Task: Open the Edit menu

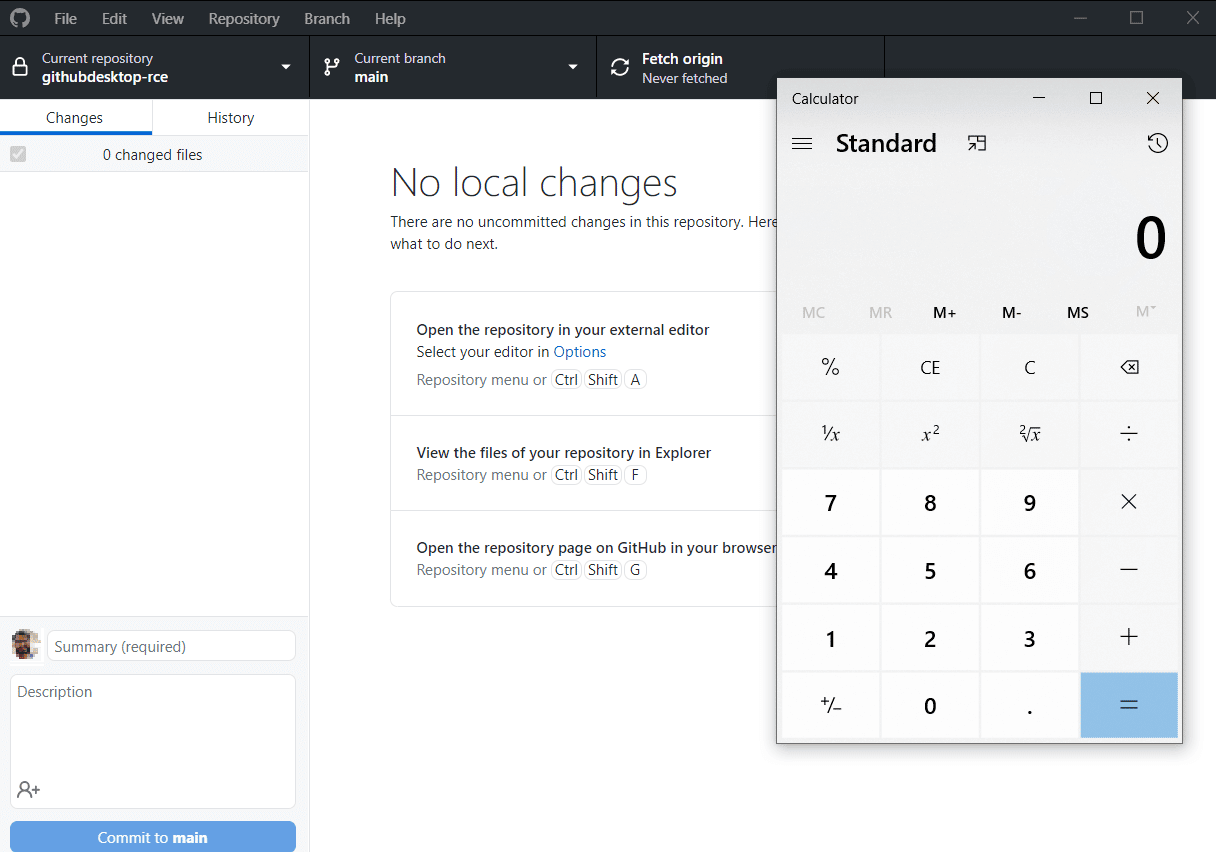Action: (114, 18)
